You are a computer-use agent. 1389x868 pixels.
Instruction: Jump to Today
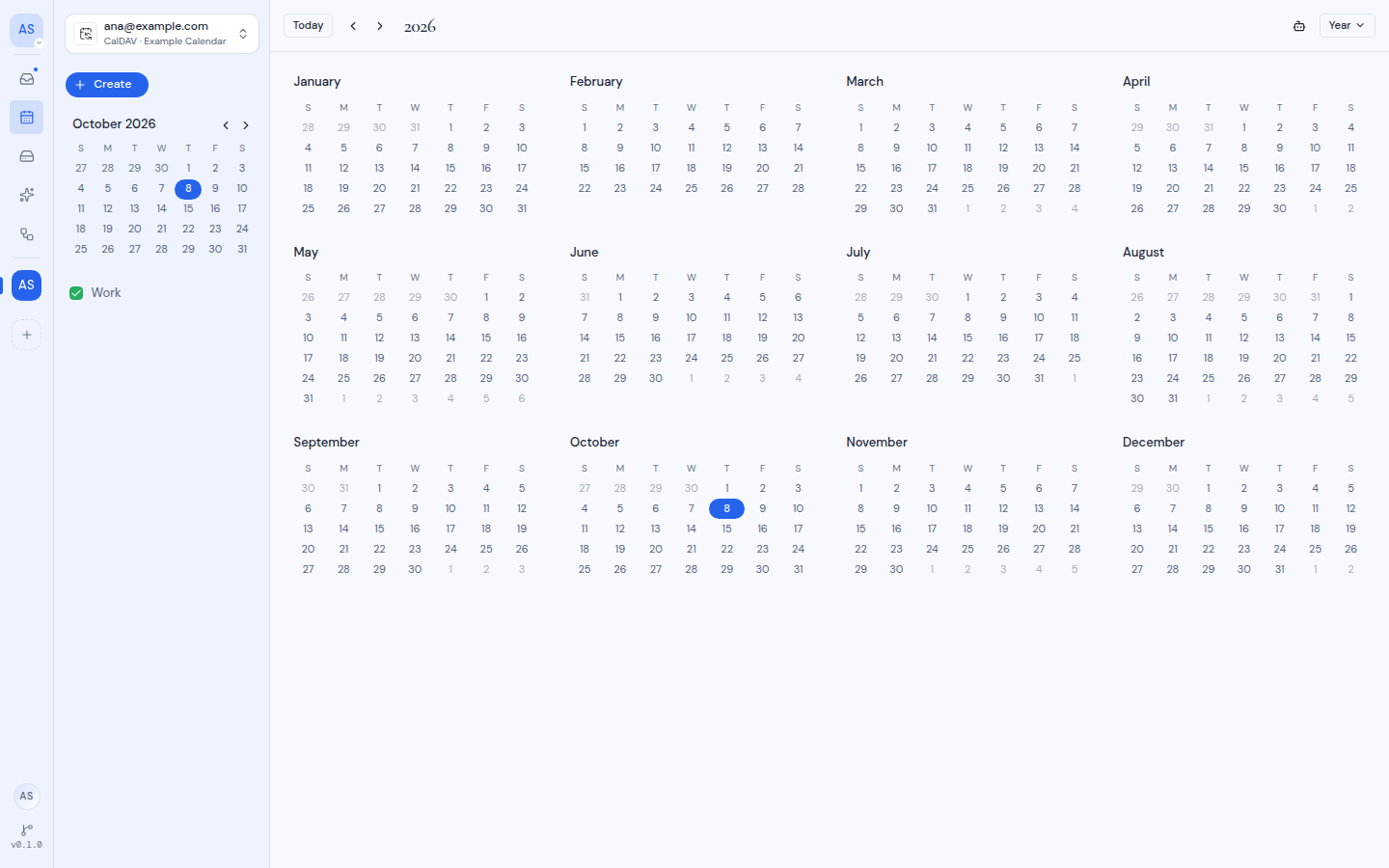(x=309, y=26)
